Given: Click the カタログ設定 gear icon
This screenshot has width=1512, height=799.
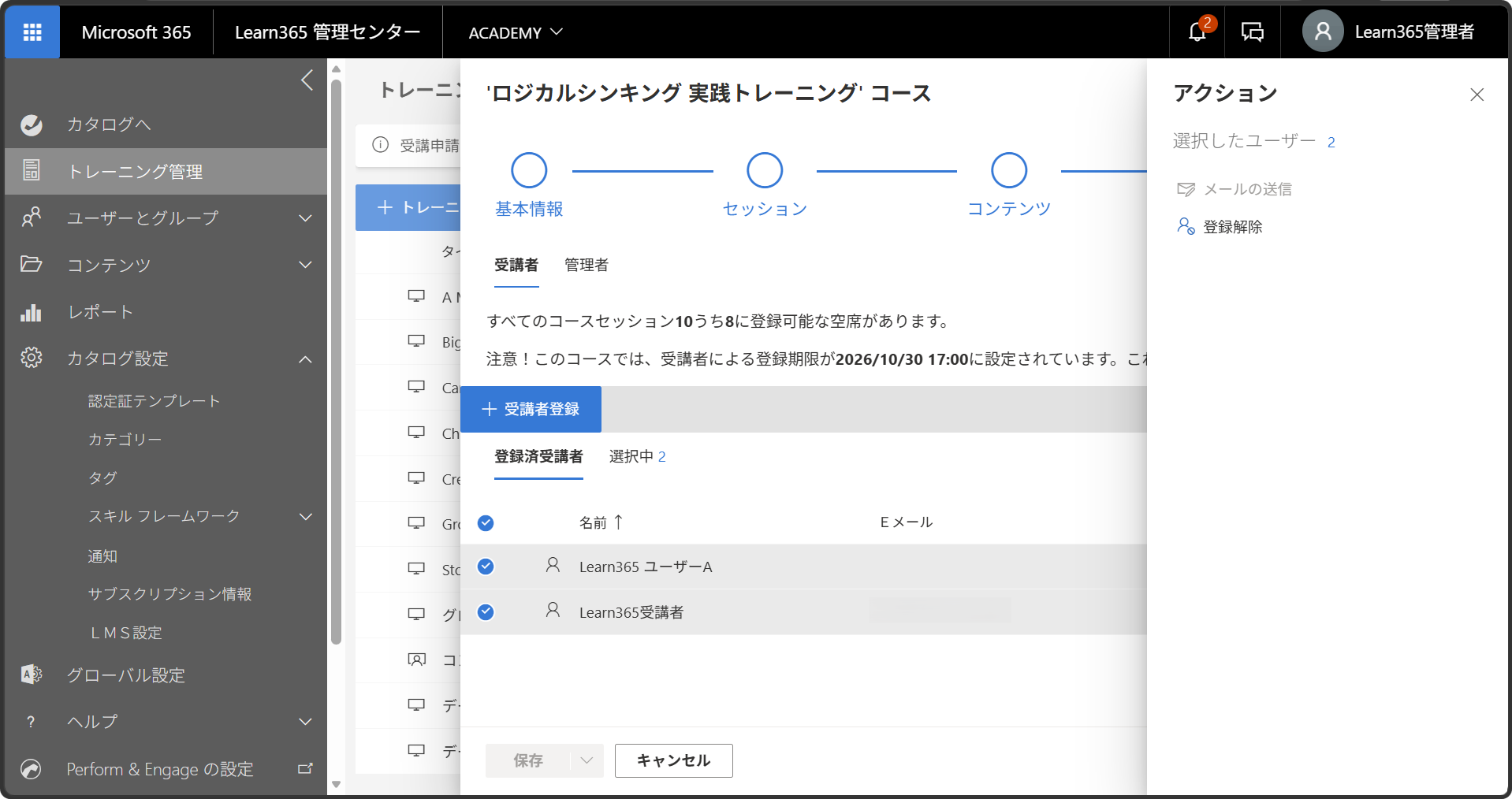Looking at the screenshot, I should [32, 358].
